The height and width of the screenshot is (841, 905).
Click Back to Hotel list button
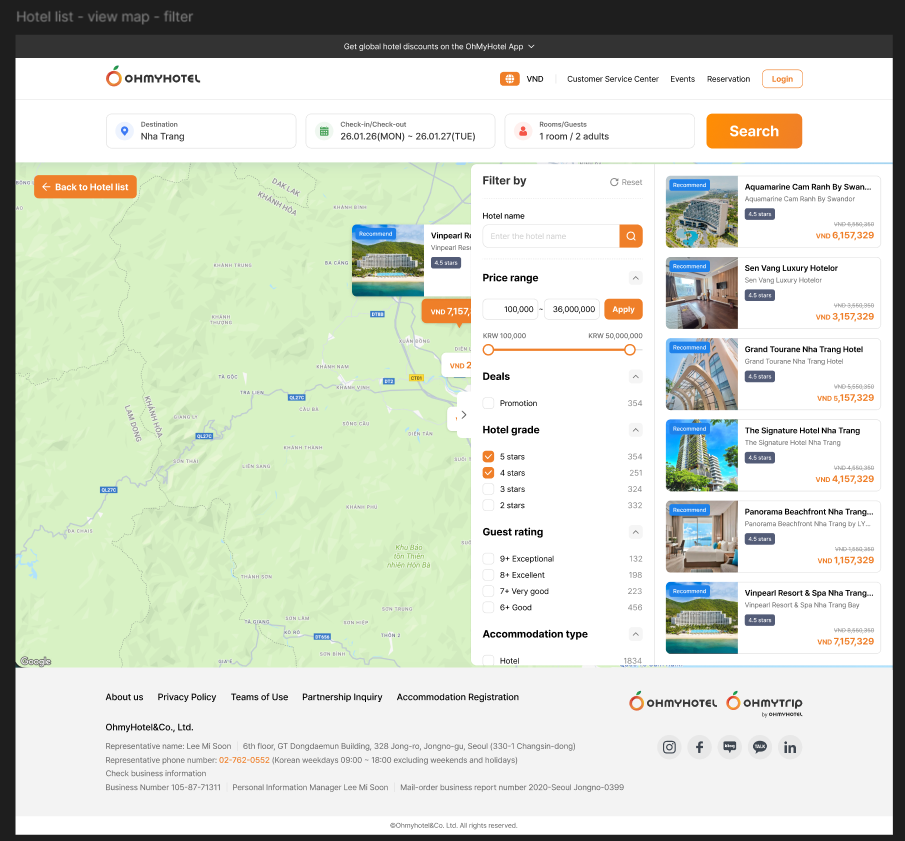pos(85,187)
